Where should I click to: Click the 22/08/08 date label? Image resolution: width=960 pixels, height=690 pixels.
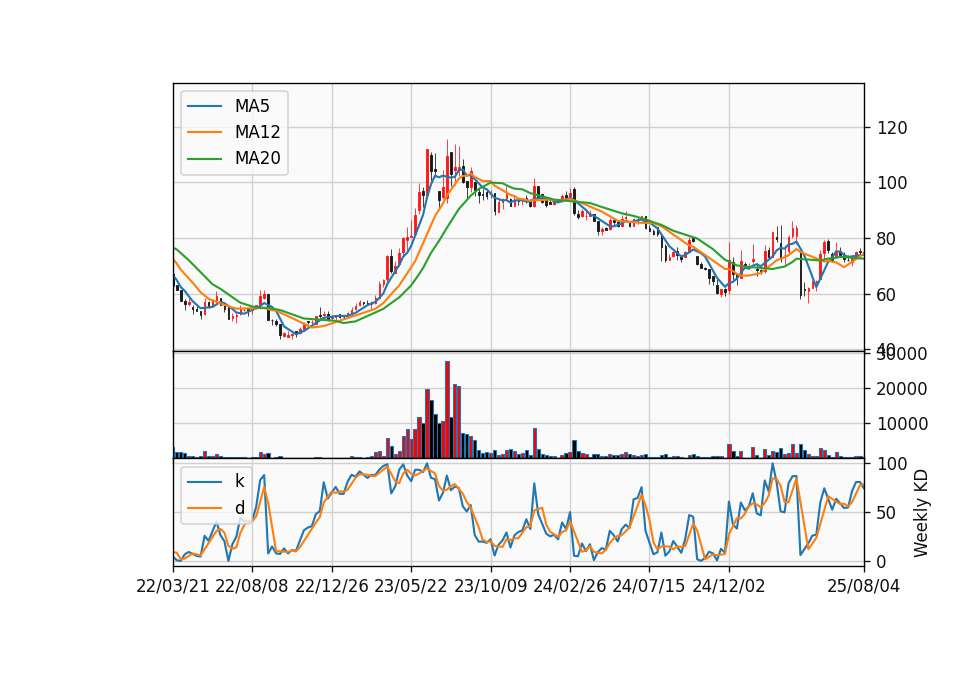click(252, 586)
